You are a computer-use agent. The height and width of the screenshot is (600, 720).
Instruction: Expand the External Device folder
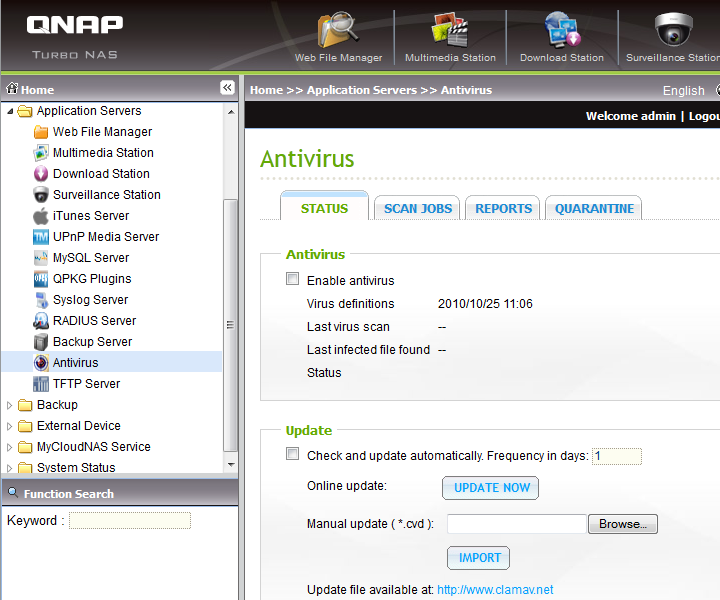tap(10, 426)
